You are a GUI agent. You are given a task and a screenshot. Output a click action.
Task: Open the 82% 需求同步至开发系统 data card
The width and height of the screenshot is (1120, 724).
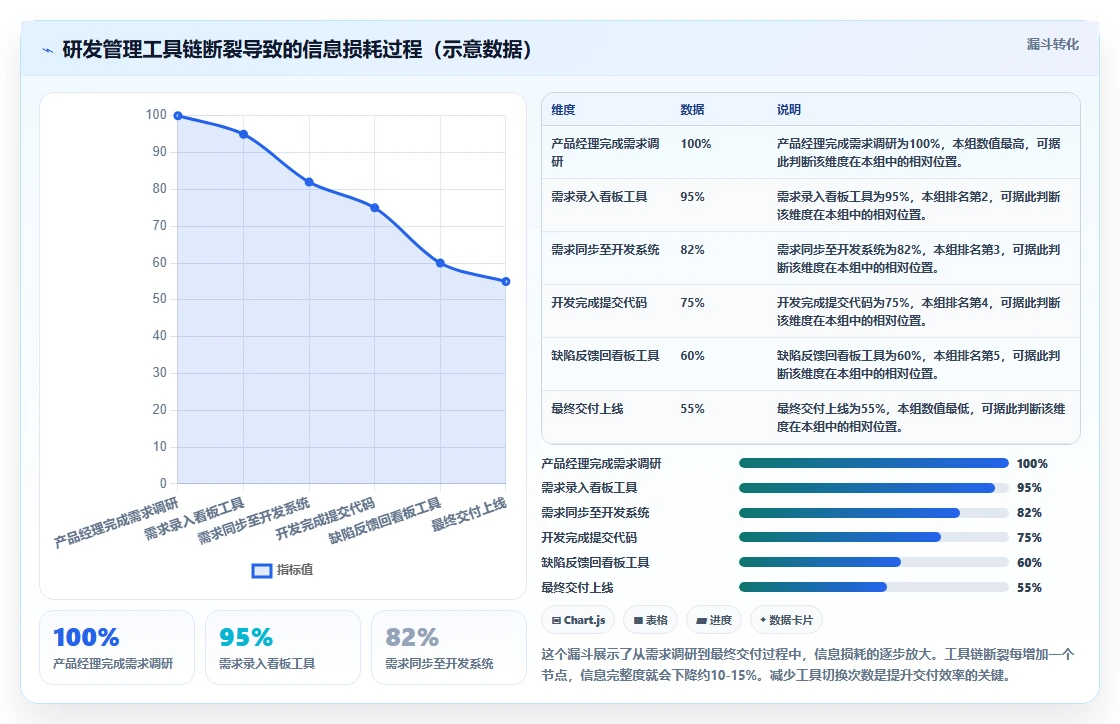coord(449,648)
